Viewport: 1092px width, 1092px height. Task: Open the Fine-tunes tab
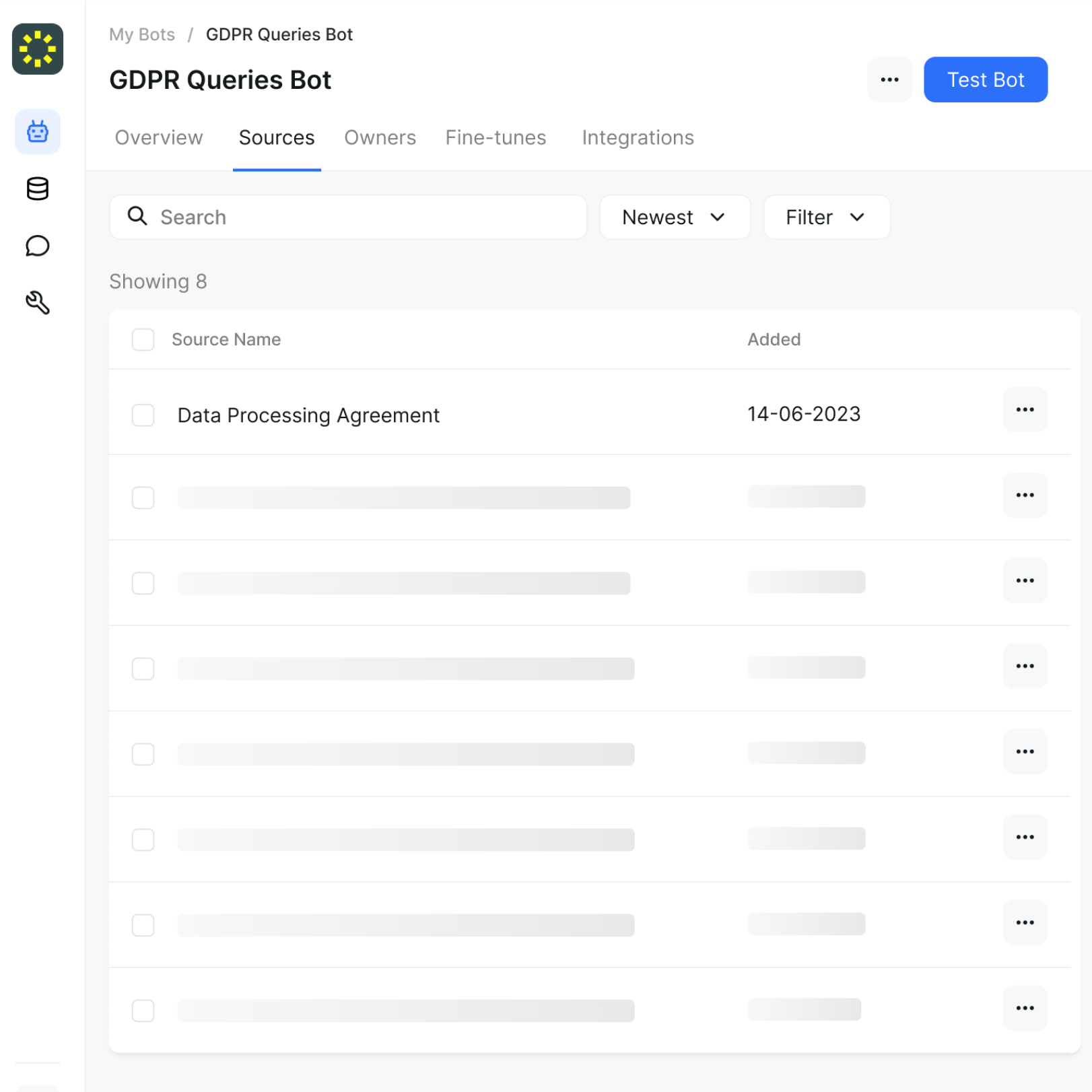[x=496, y=138]
